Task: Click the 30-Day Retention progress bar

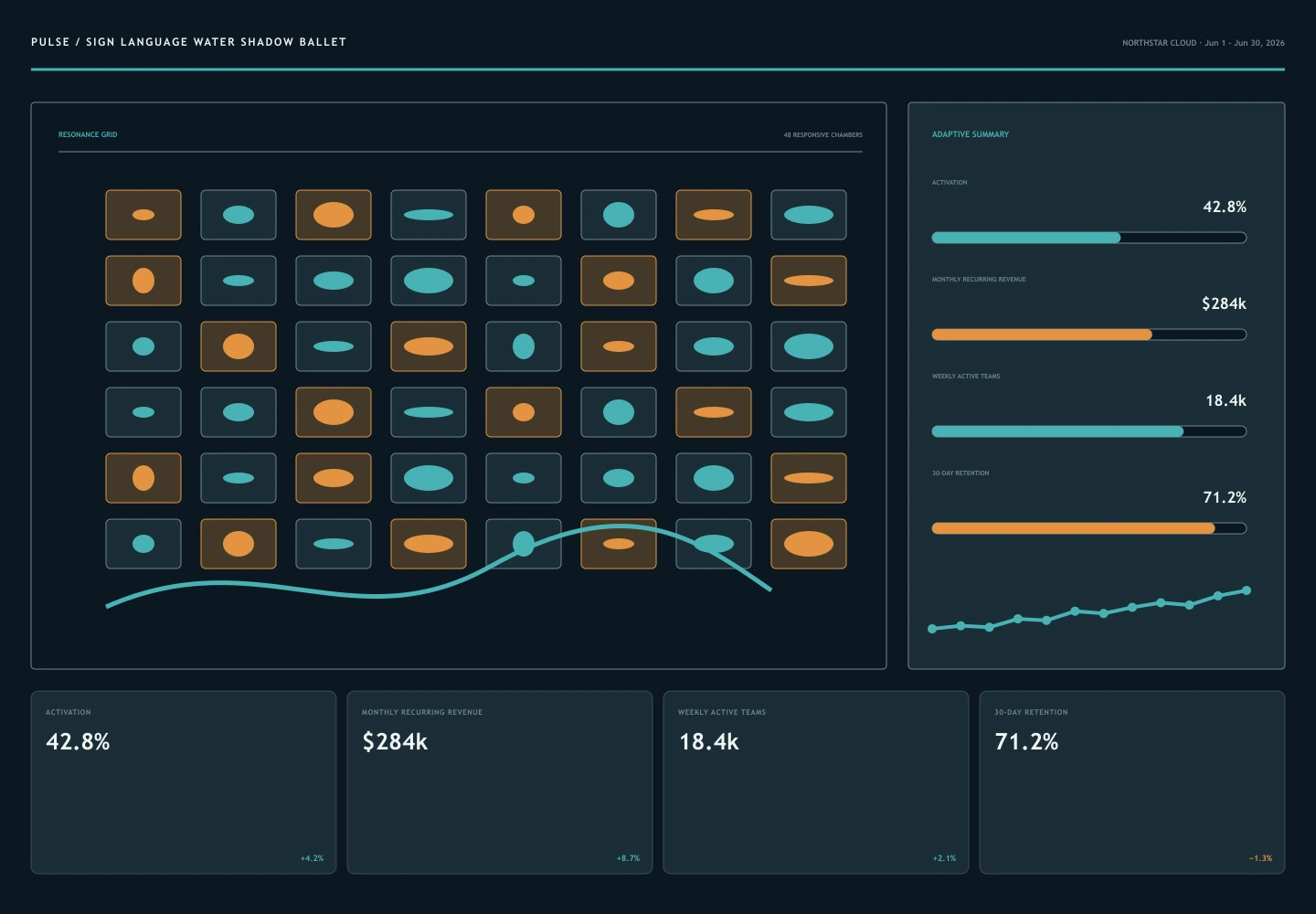Action: (1088, 528)
